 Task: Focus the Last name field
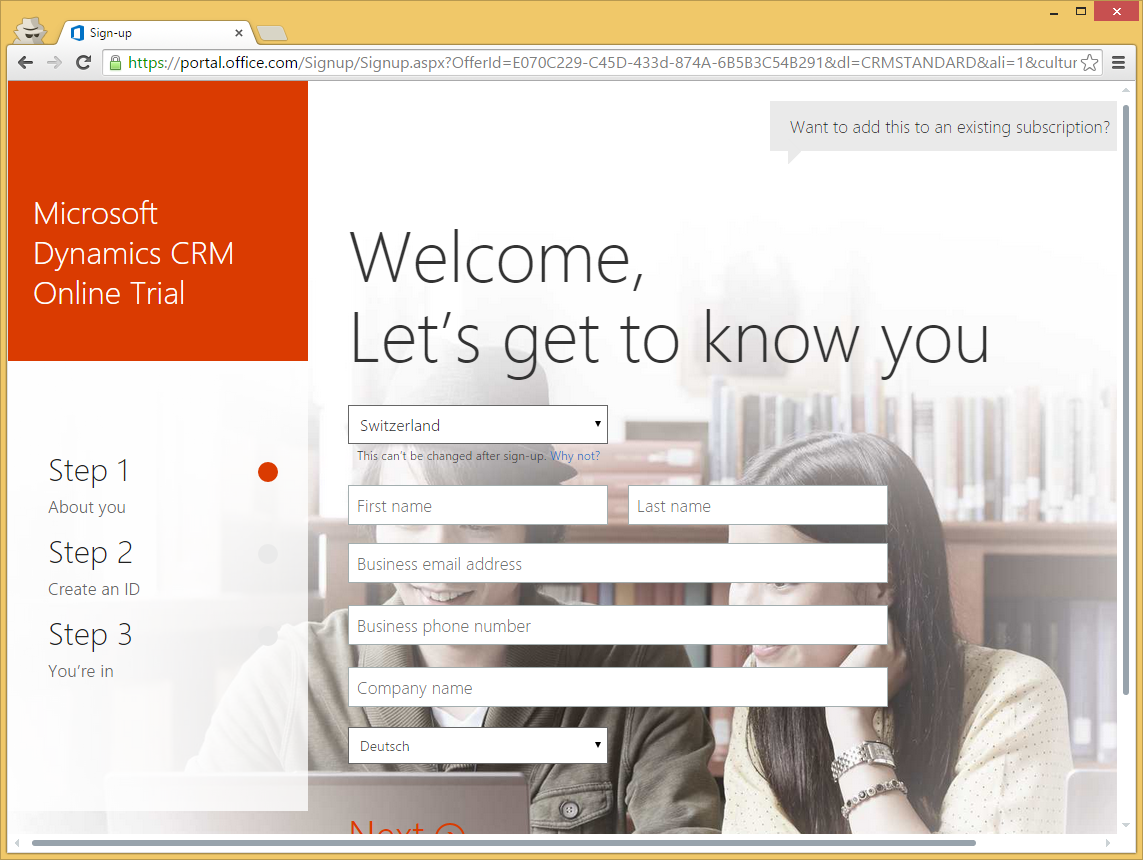[757, 505]
